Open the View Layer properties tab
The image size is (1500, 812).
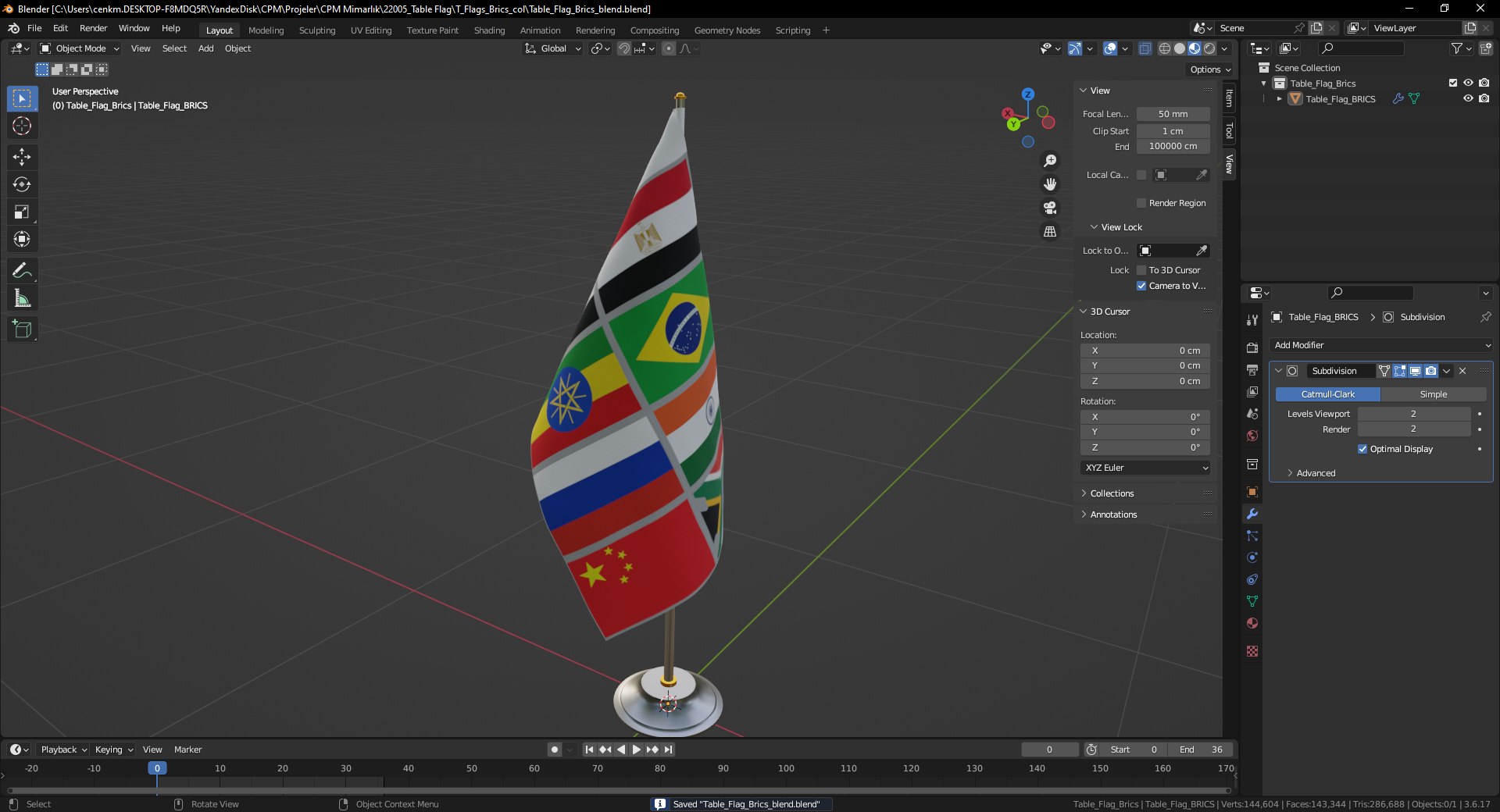(1252, 391)
